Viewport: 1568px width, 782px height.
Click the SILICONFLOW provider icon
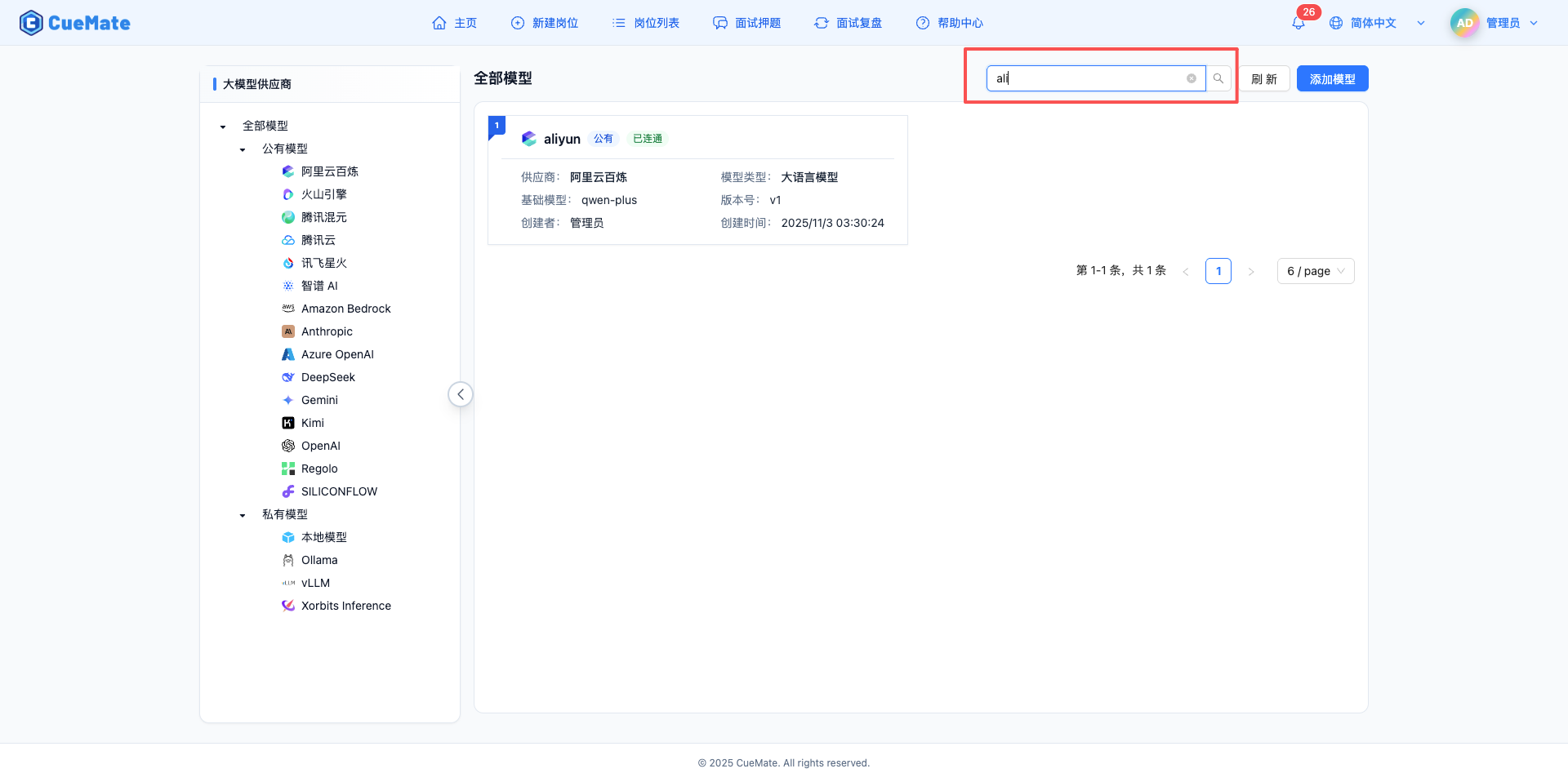pos(287,491)
